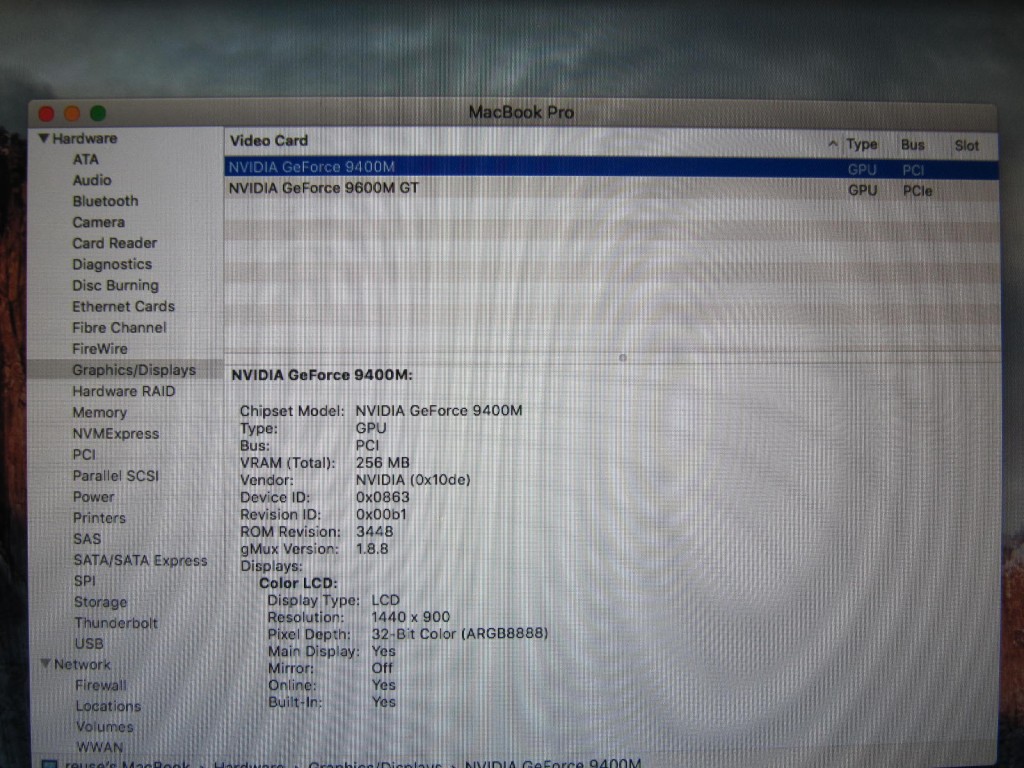Select Ethernet Cards entry
1024x768 pixels.
(x=123, y=307)
